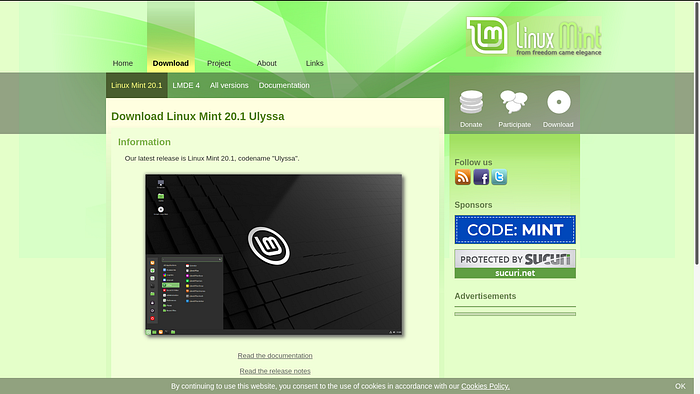Select the Linux Mint 20.1 tab
Image resolution: width=700 pixels, height=394 pixels.
(x=137, y=85)
